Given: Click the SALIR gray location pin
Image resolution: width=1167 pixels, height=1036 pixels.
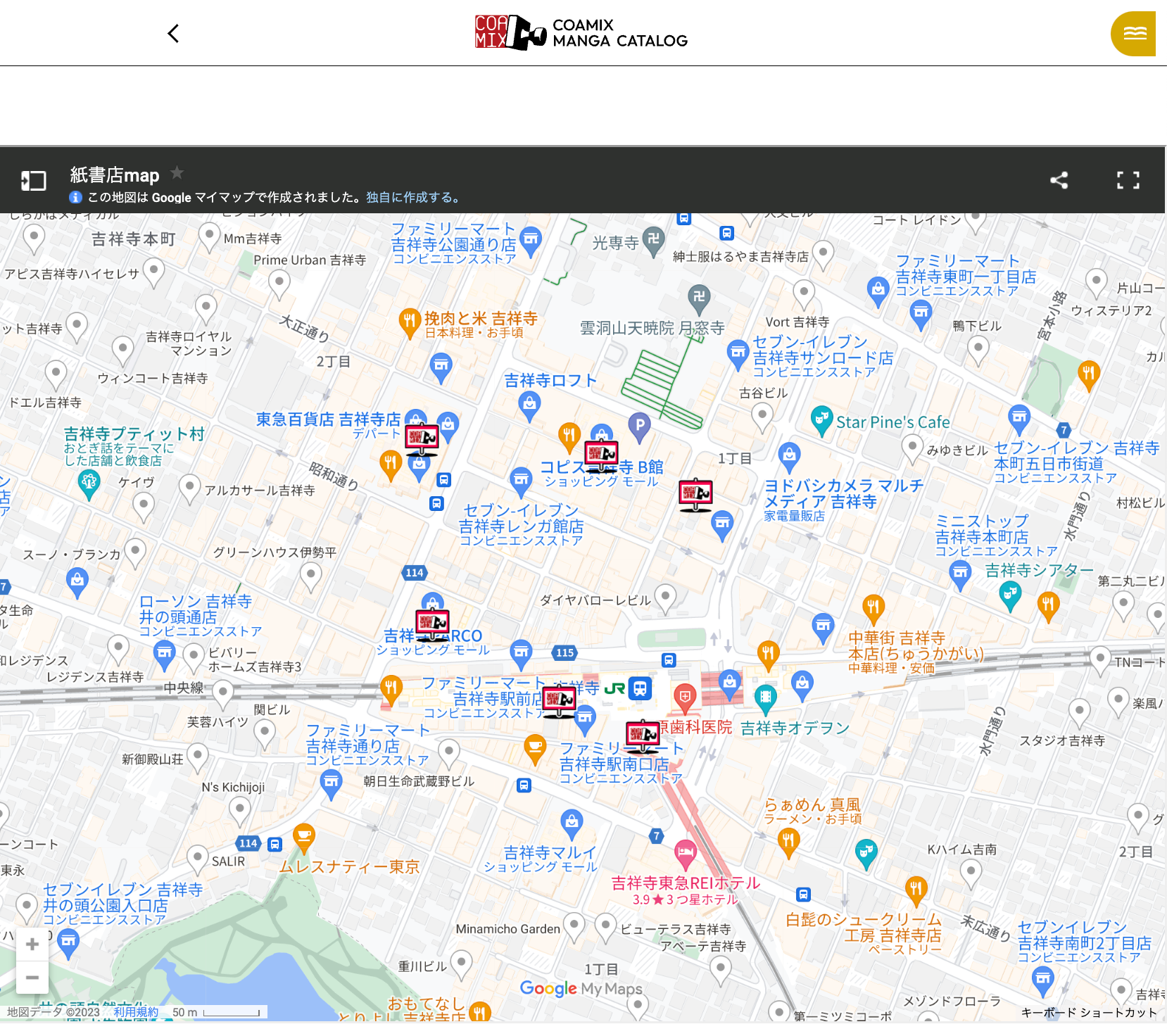Looking at the screenshot, I should [x=198, y=859].
